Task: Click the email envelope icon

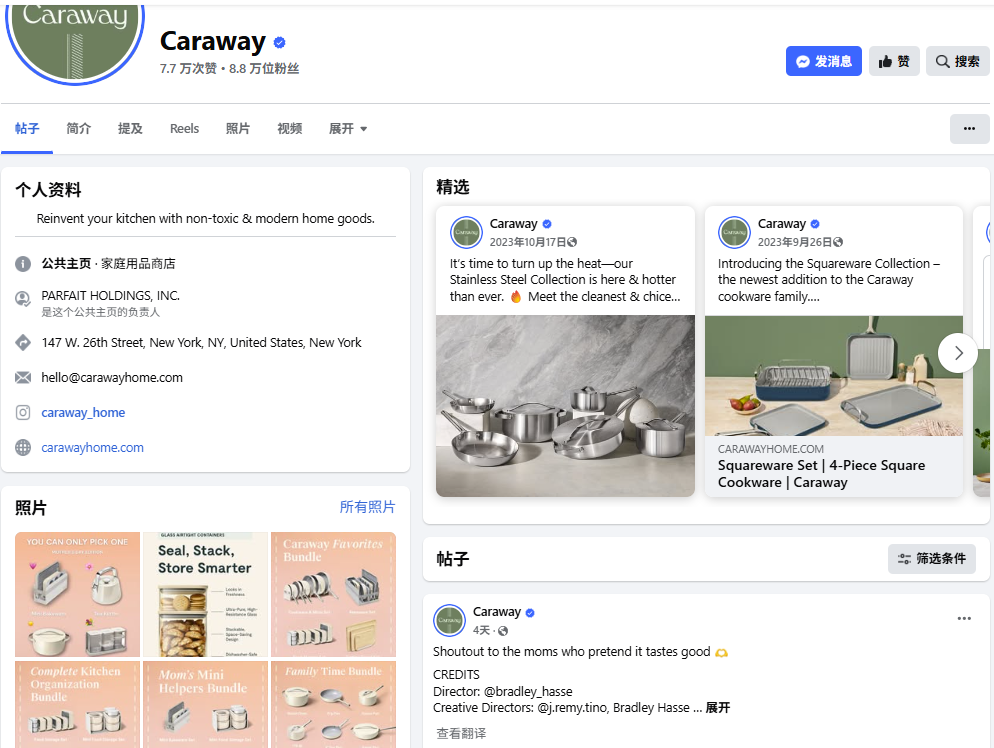Action: [23, 378]
